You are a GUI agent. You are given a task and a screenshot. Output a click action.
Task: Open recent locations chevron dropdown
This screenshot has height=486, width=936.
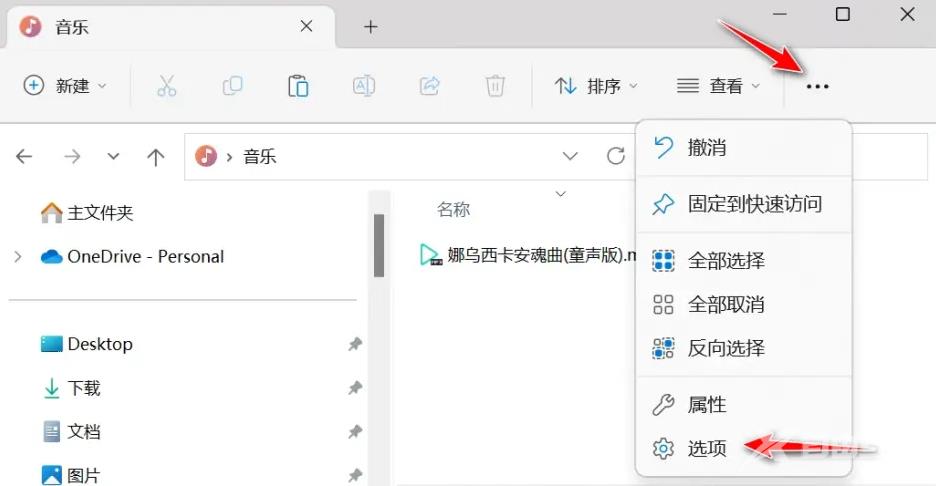(x=113, y=157)
